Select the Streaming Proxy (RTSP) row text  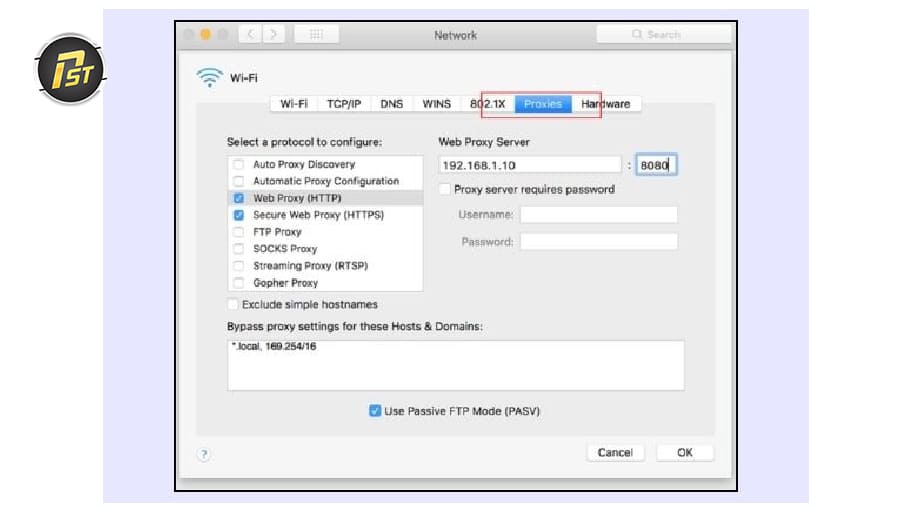pos(311,266)
